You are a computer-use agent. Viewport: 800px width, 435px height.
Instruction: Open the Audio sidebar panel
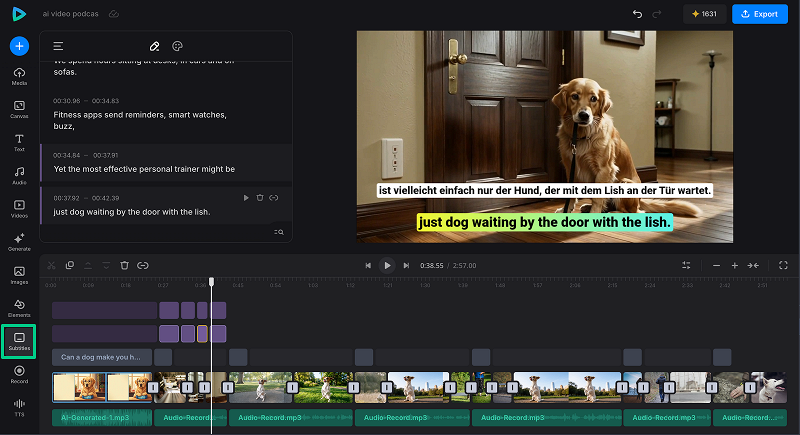tap(19, 176)
